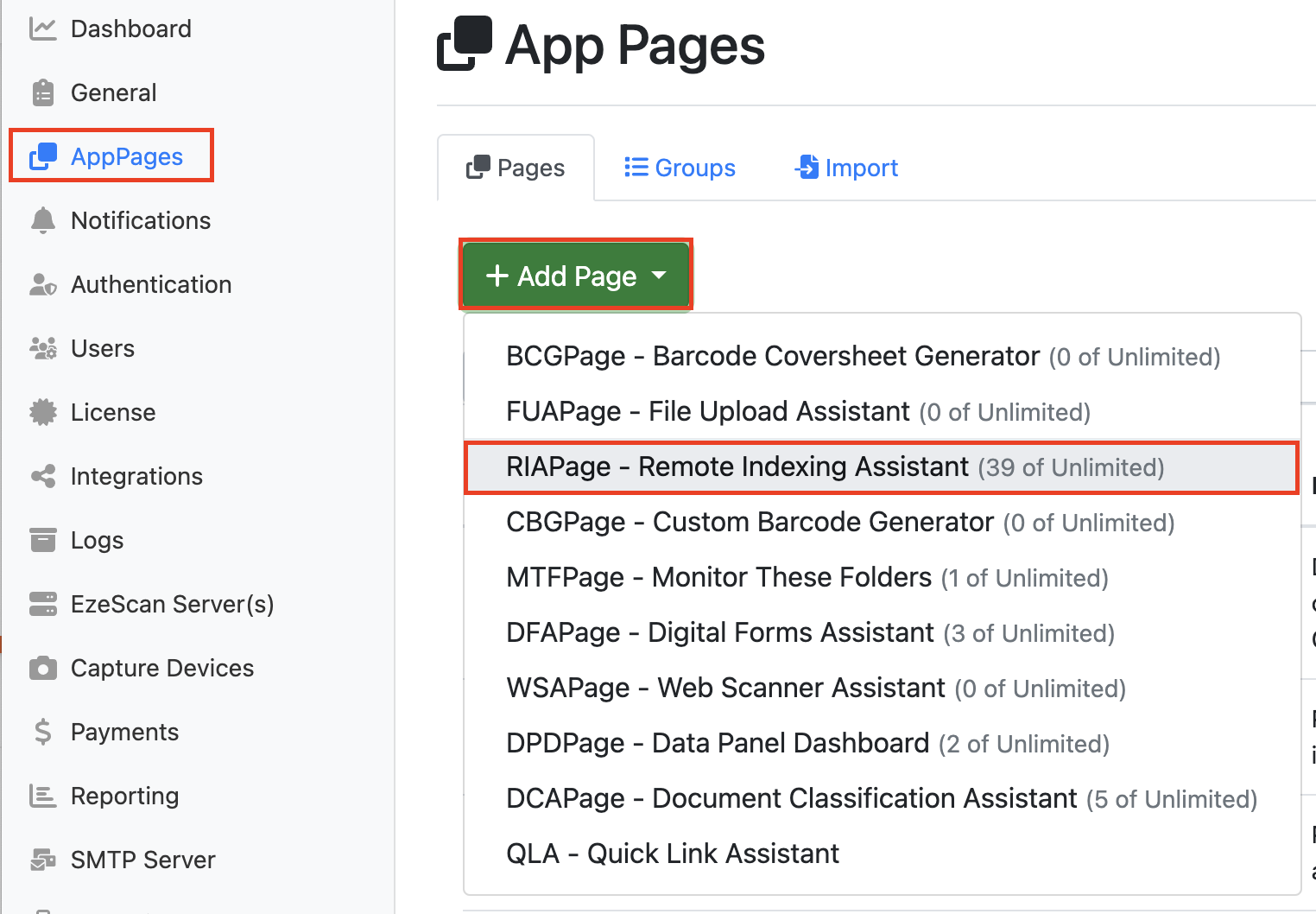Click the License certificate badge icon
Screen dimensions: 1316x914
tap(42, 412)
